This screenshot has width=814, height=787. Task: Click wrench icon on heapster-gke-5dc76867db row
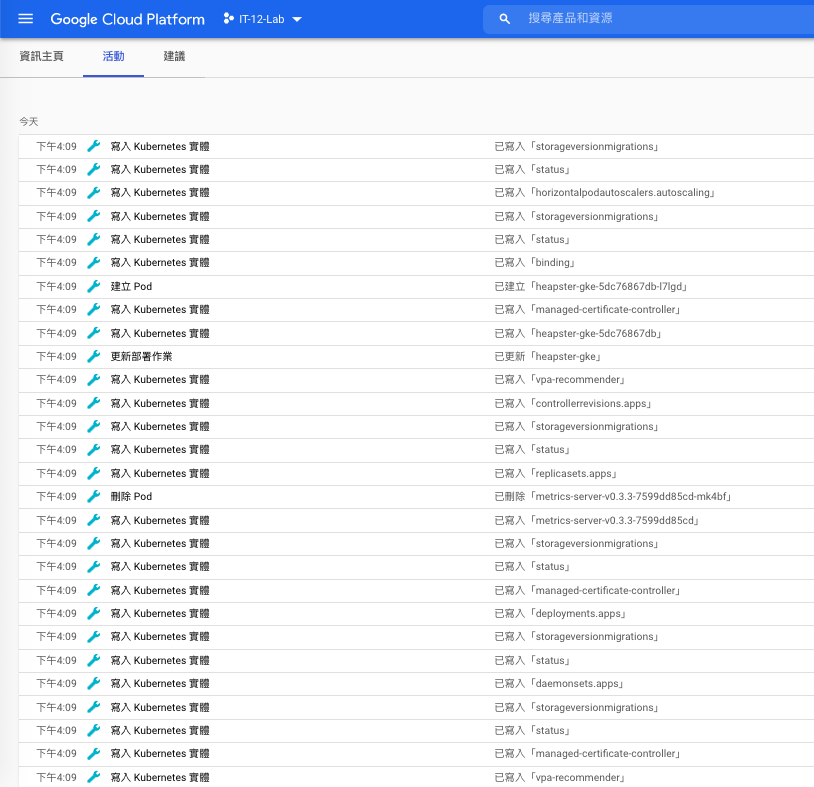pyautogui.click(x=94, y=333)
